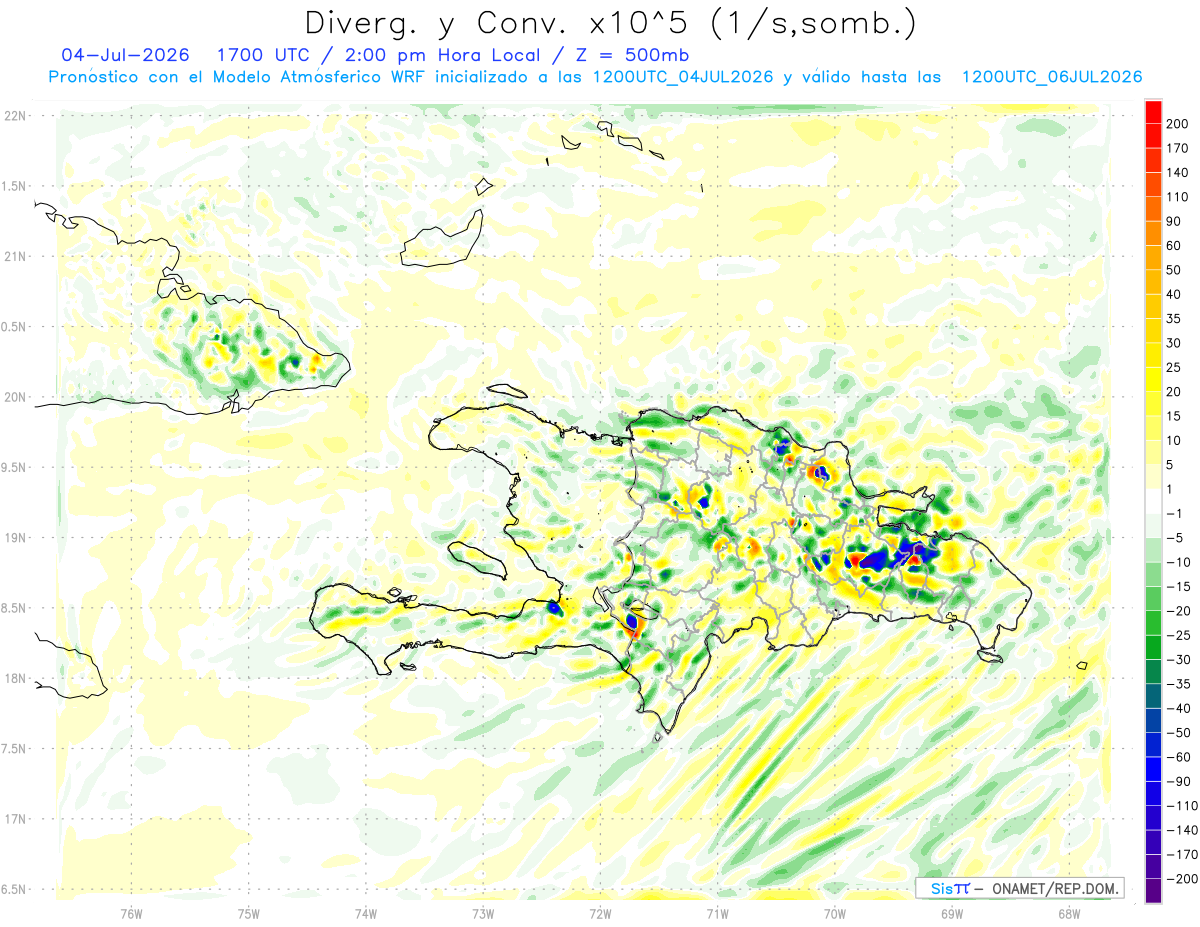The image size is (1200, 927).
Task: Click the colorbar label "-1"
Action: click(1176, 513)
